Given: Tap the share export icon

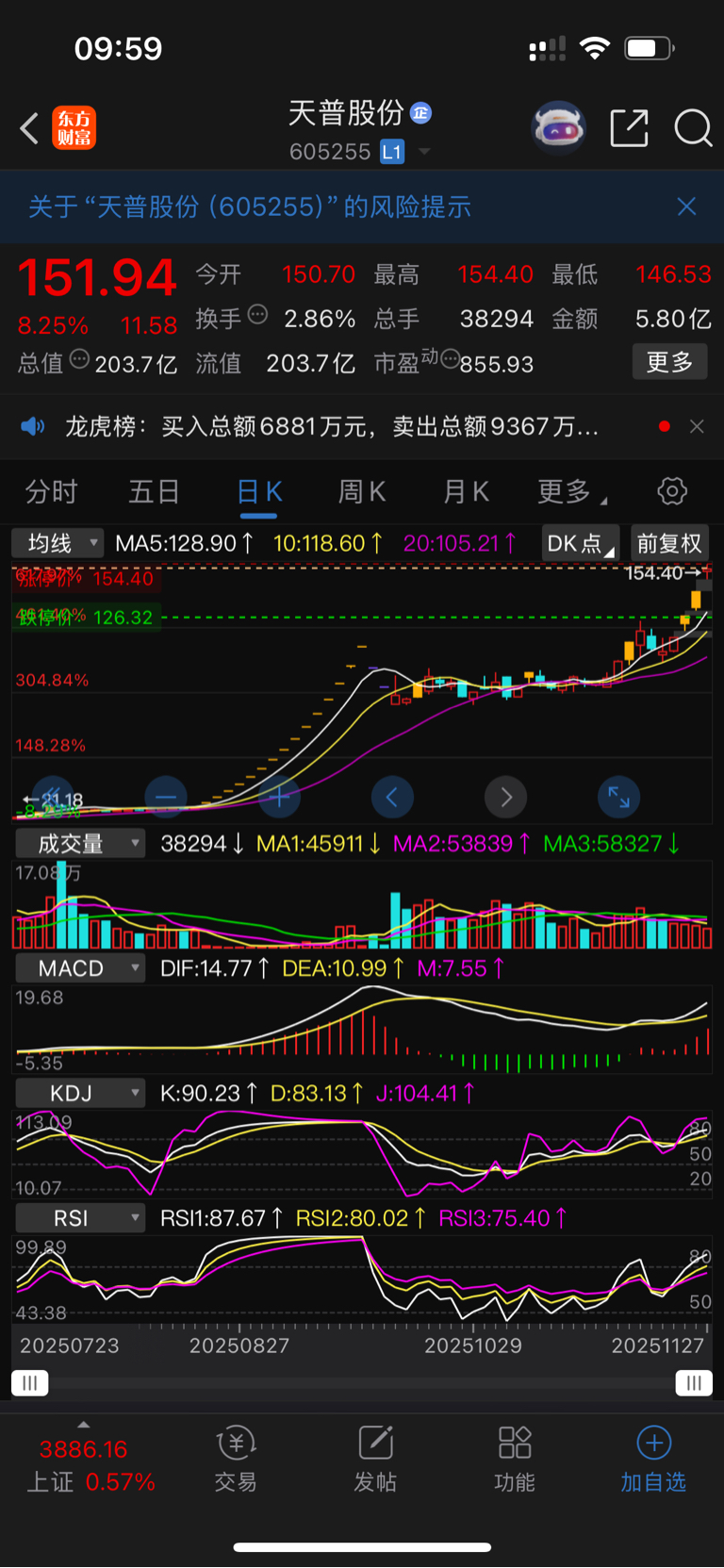Looking at the screenshot, I should click(629, 128).
